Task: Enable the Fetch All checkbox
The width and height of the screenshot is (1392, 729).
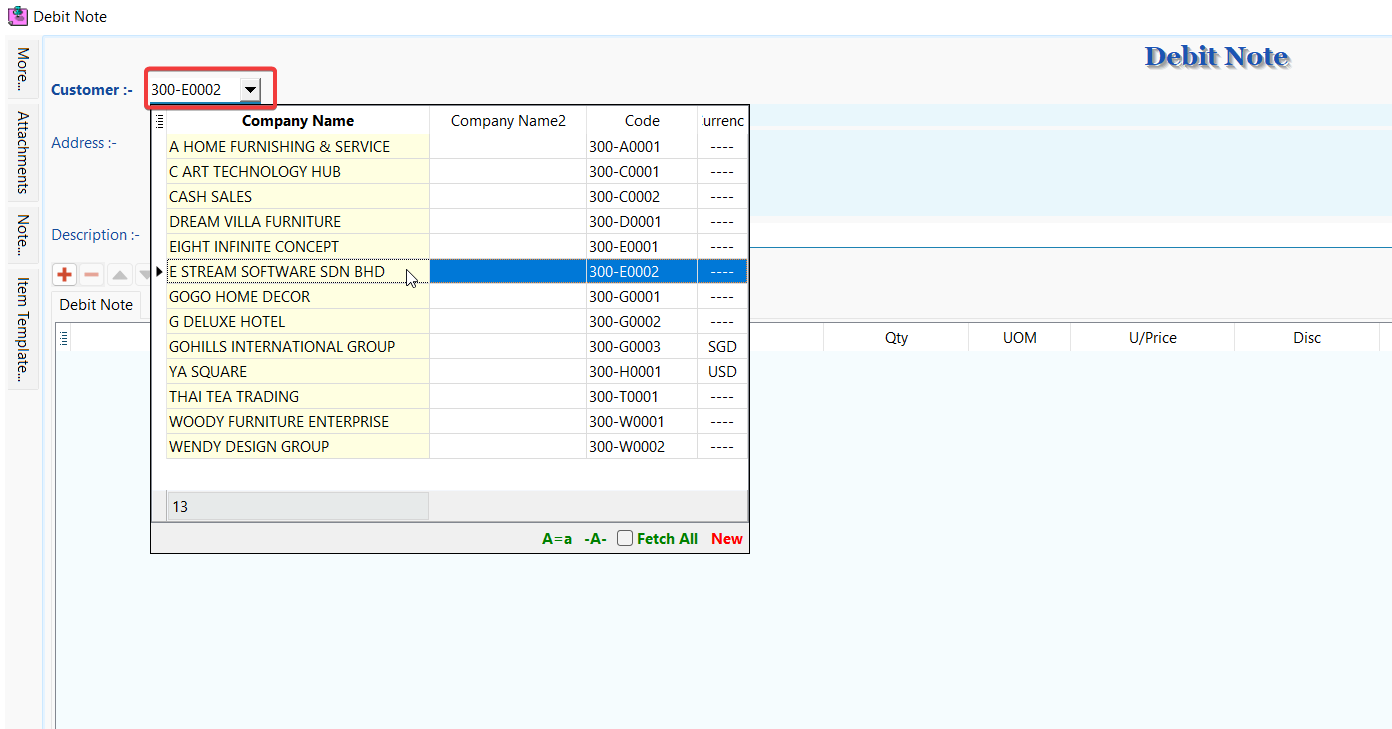Action: pos(625,539)
